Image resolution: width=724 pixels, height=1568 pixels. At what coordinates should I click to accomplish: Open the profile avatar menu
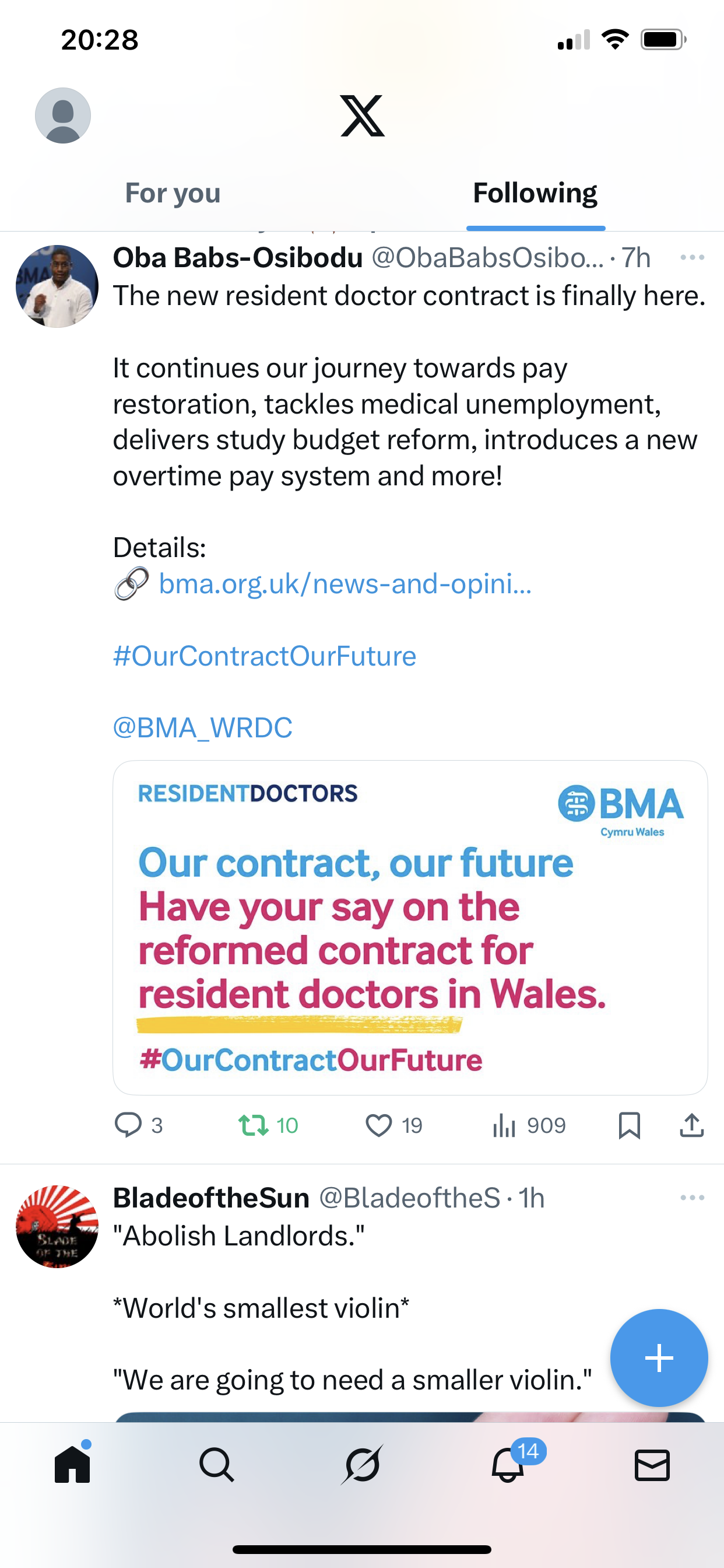click(x=63, y=116)
